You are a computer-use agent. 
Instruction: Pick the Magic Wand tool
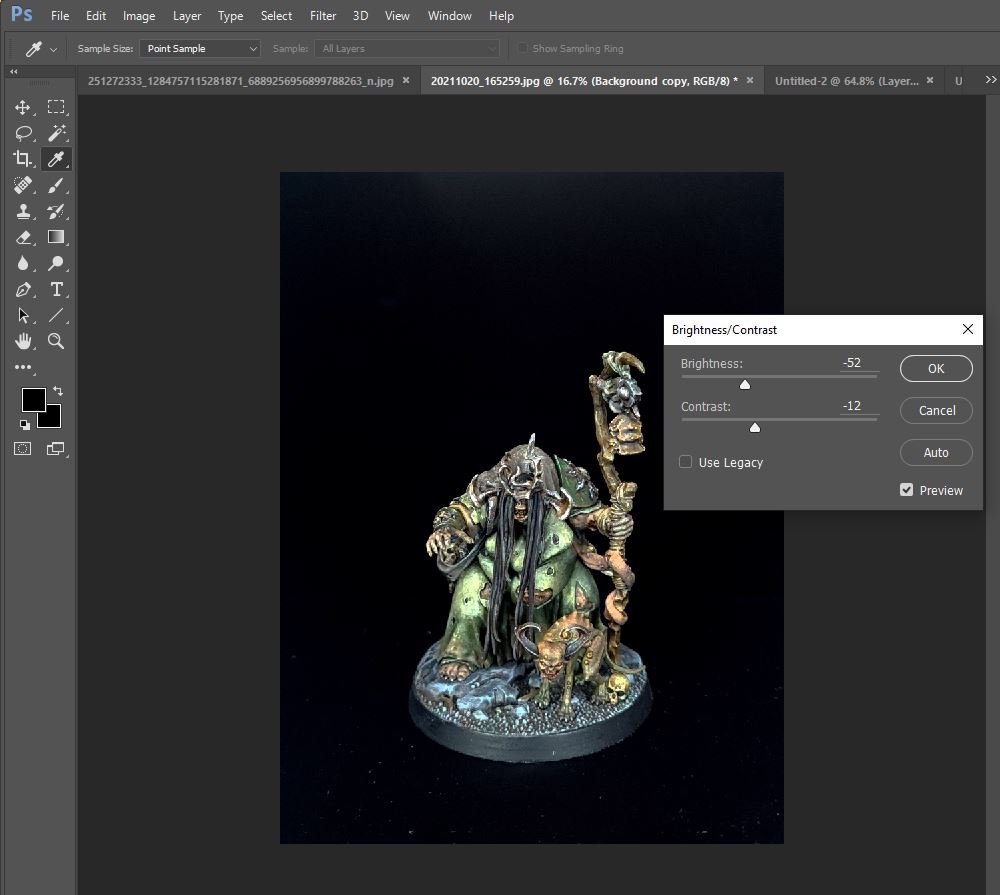pos(57,133)
